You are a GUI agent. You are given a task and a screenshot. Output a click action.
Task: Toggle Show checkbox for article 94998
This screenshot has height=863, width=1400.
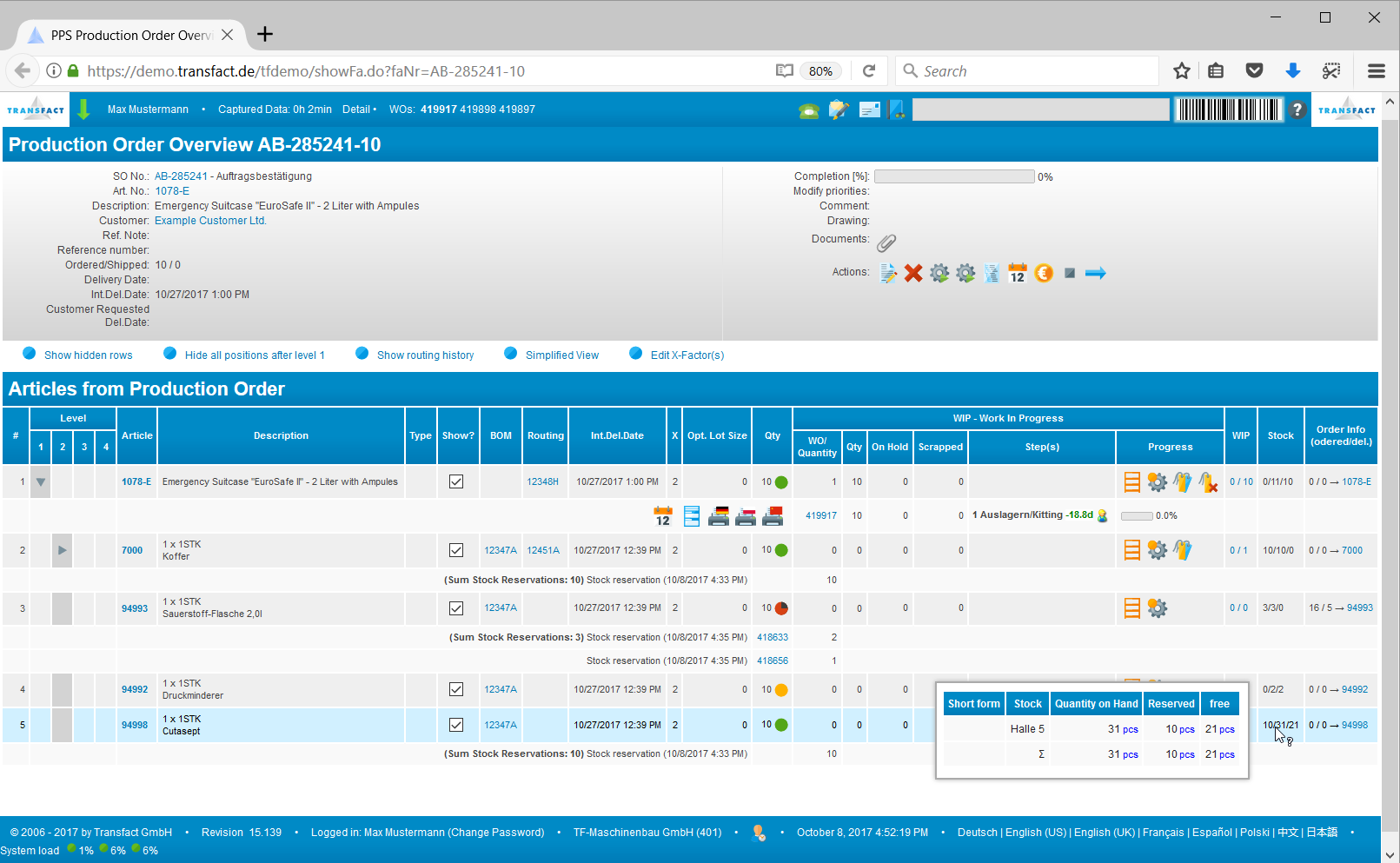(456, 725)
